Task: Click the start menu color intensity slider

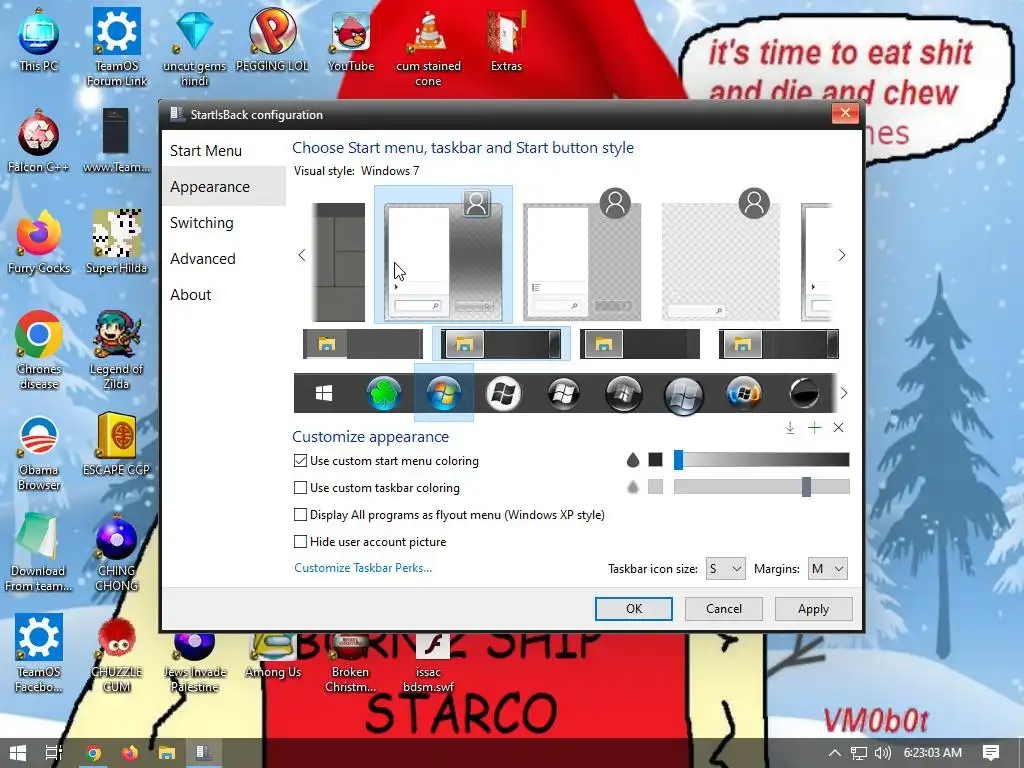Action: 761,460
